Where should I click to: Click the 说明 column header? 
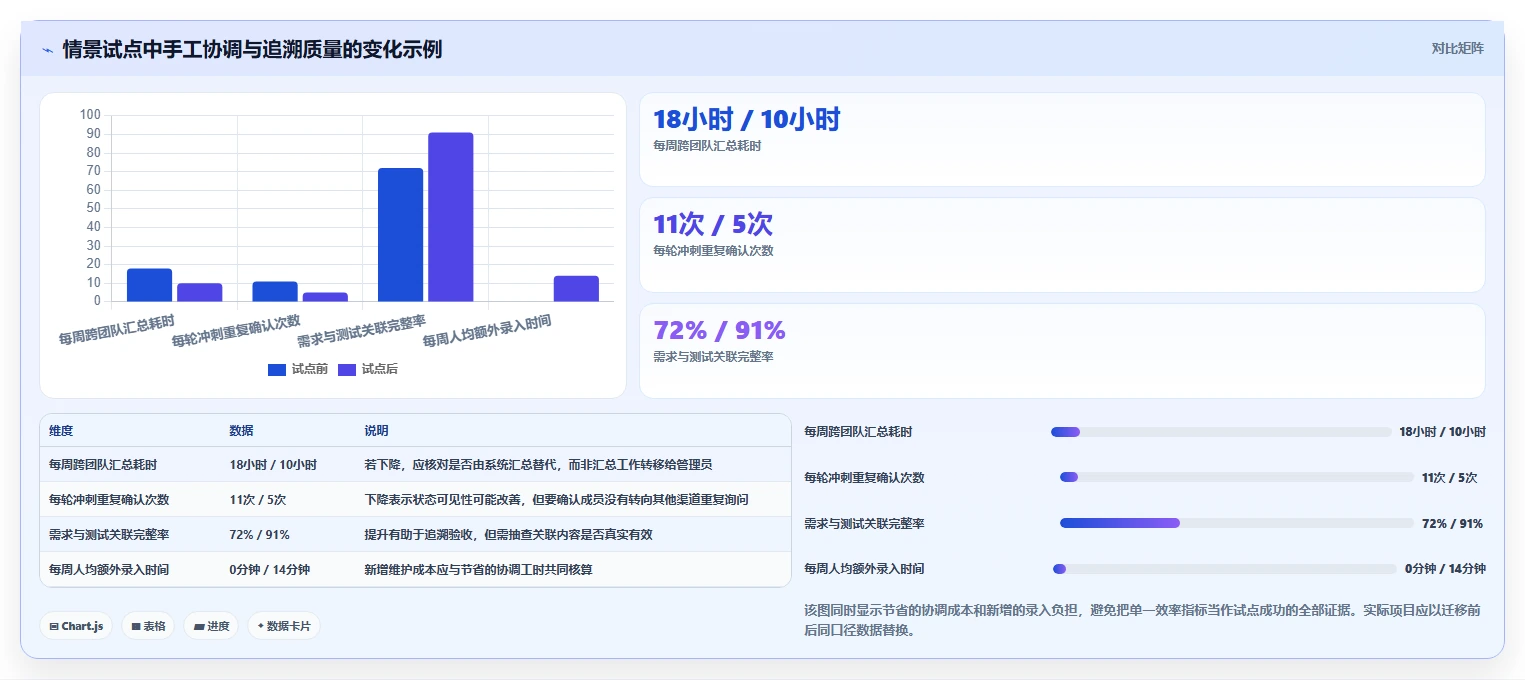(376, 431)
